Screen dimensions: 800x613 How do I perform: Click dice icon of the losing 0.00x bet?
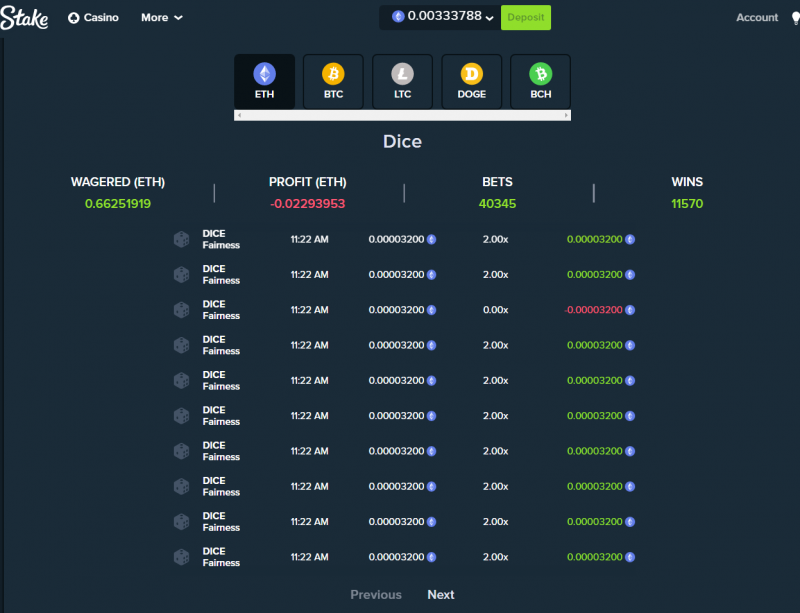[182, 310]
